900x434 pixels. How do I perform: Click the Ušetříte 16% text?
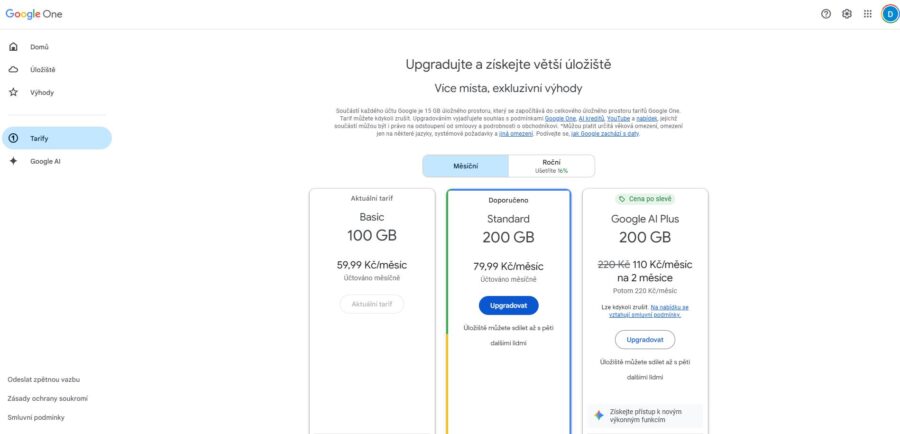[x=552, y=170]
